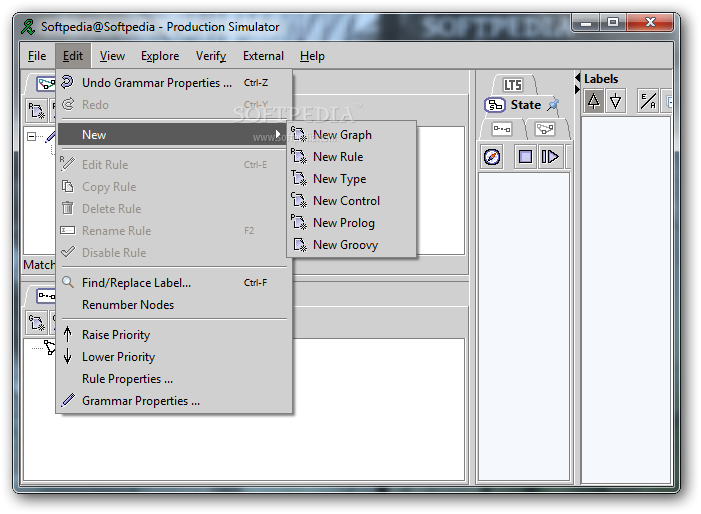Click the Undo swirl icon
Screen dimensions: 701x514
(x=68, y=82)
